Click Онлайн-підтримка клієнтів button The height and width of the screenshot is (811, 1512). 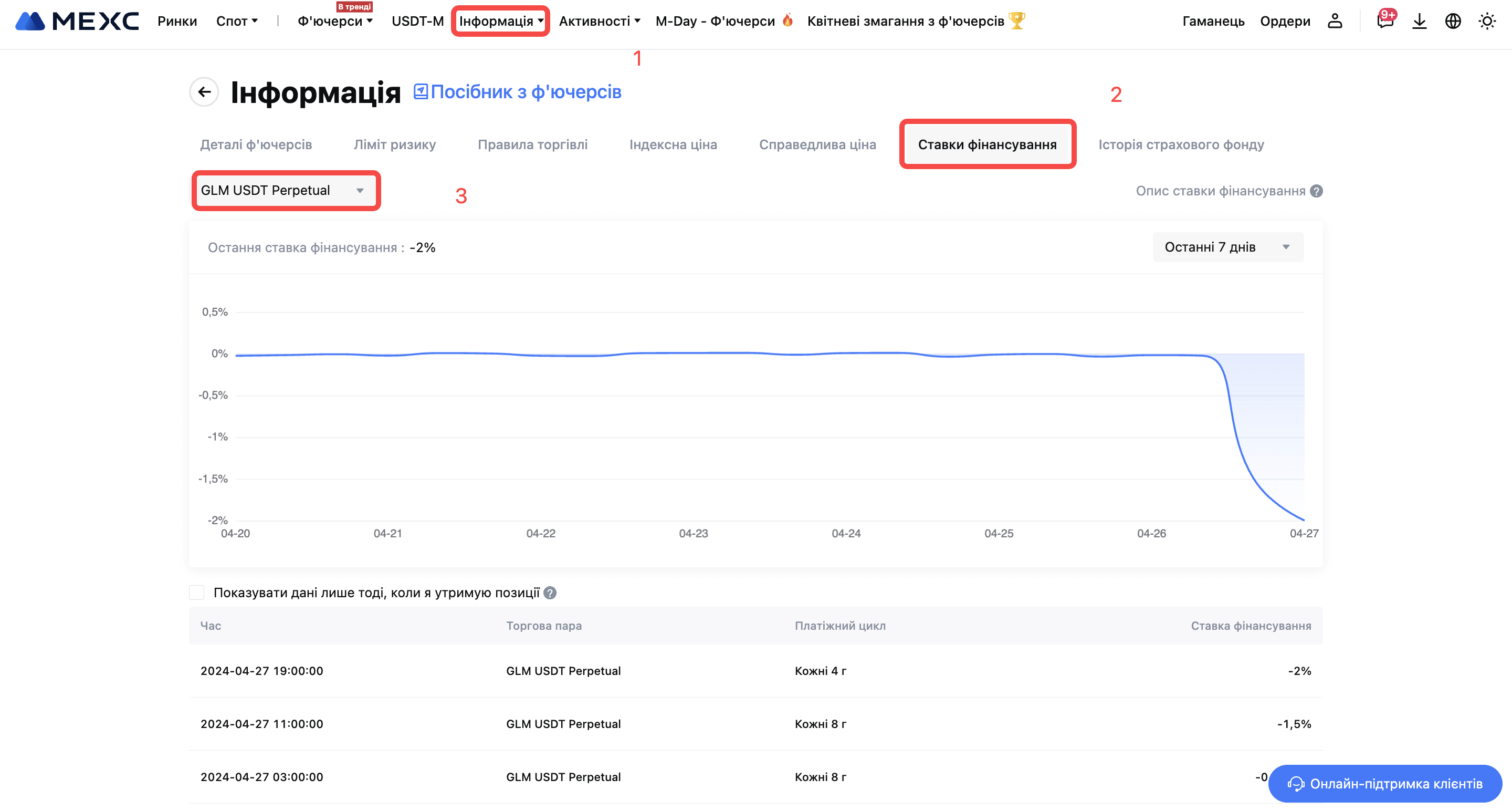tap(1384, 783)
